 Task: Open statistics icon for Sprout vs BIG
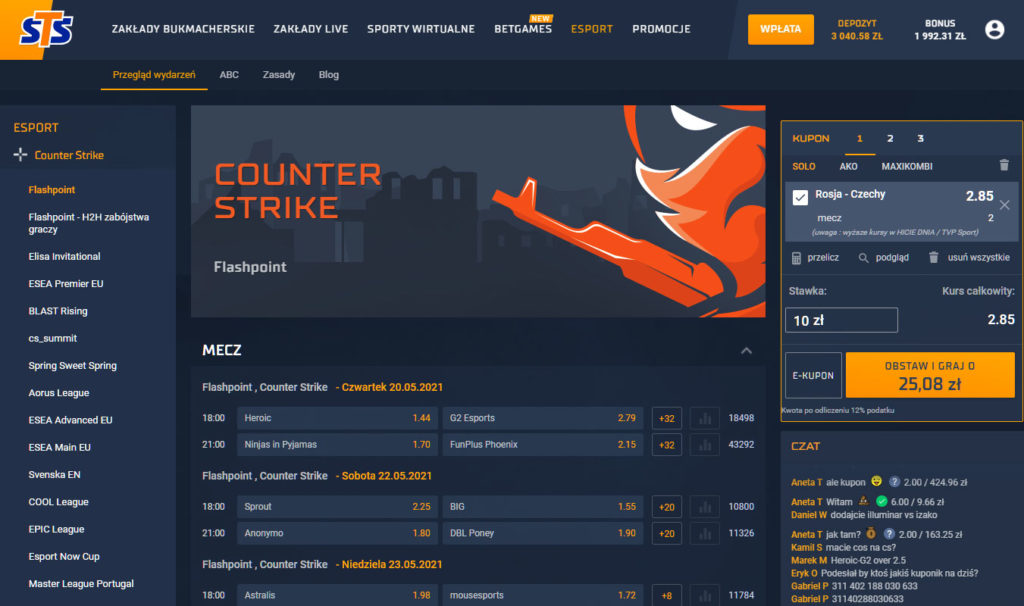(705, 507)
